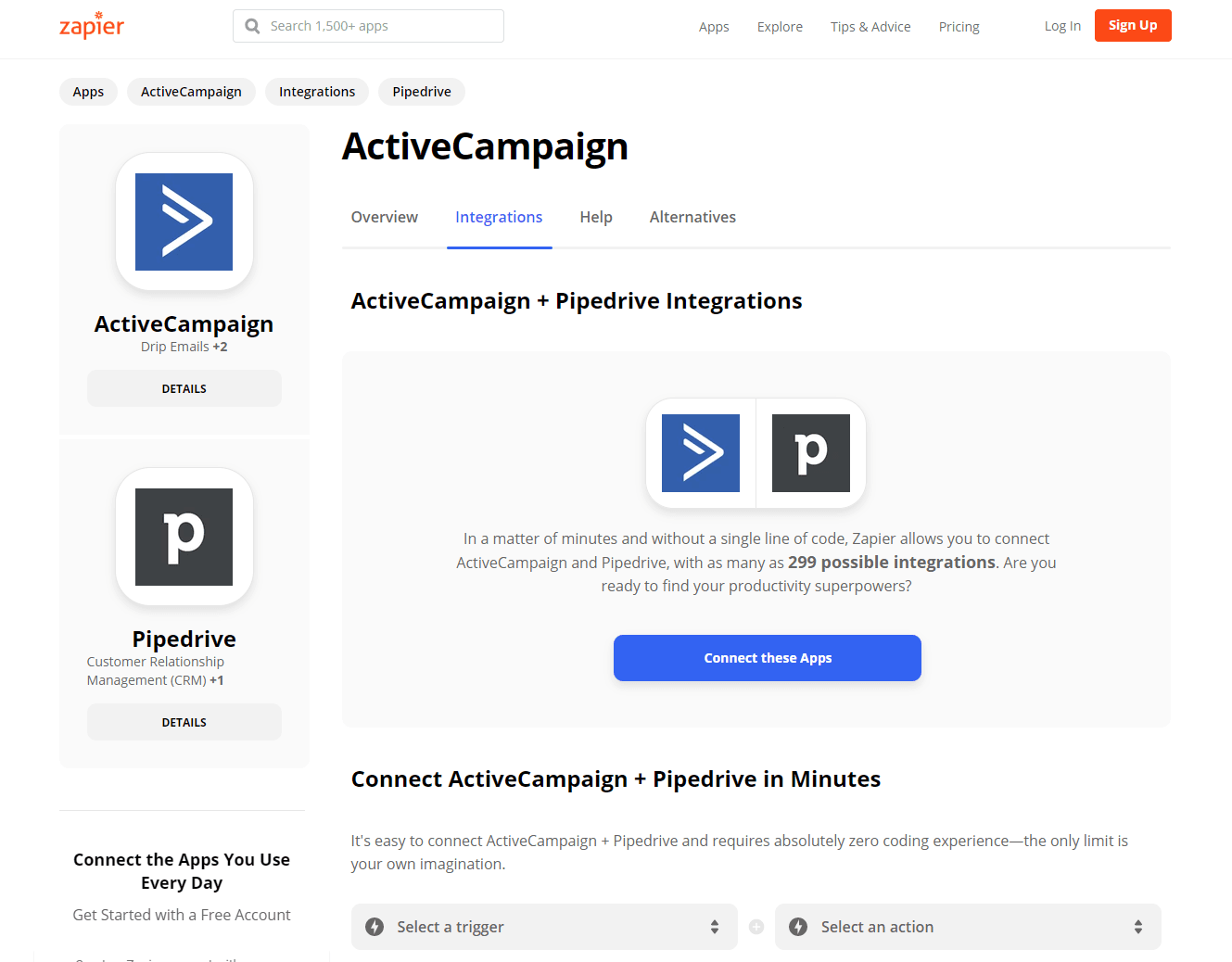The height and width of the screenshot is (962, 1232).
Task: Click the ActiveCampaign sidebar app icon
Action: click(x=184, y=222)
